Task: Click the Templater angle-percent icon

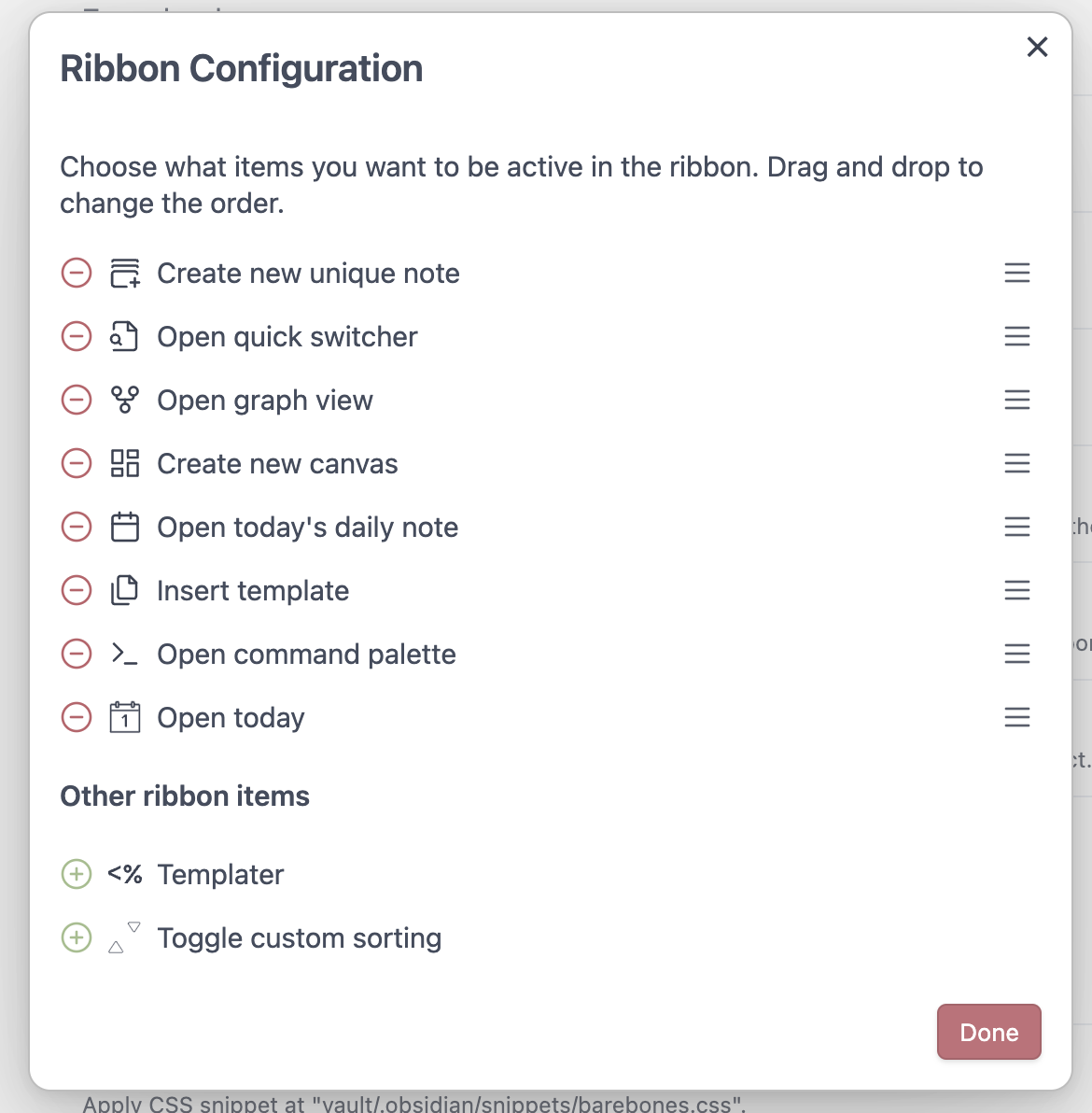Action: tap(124, 875)
